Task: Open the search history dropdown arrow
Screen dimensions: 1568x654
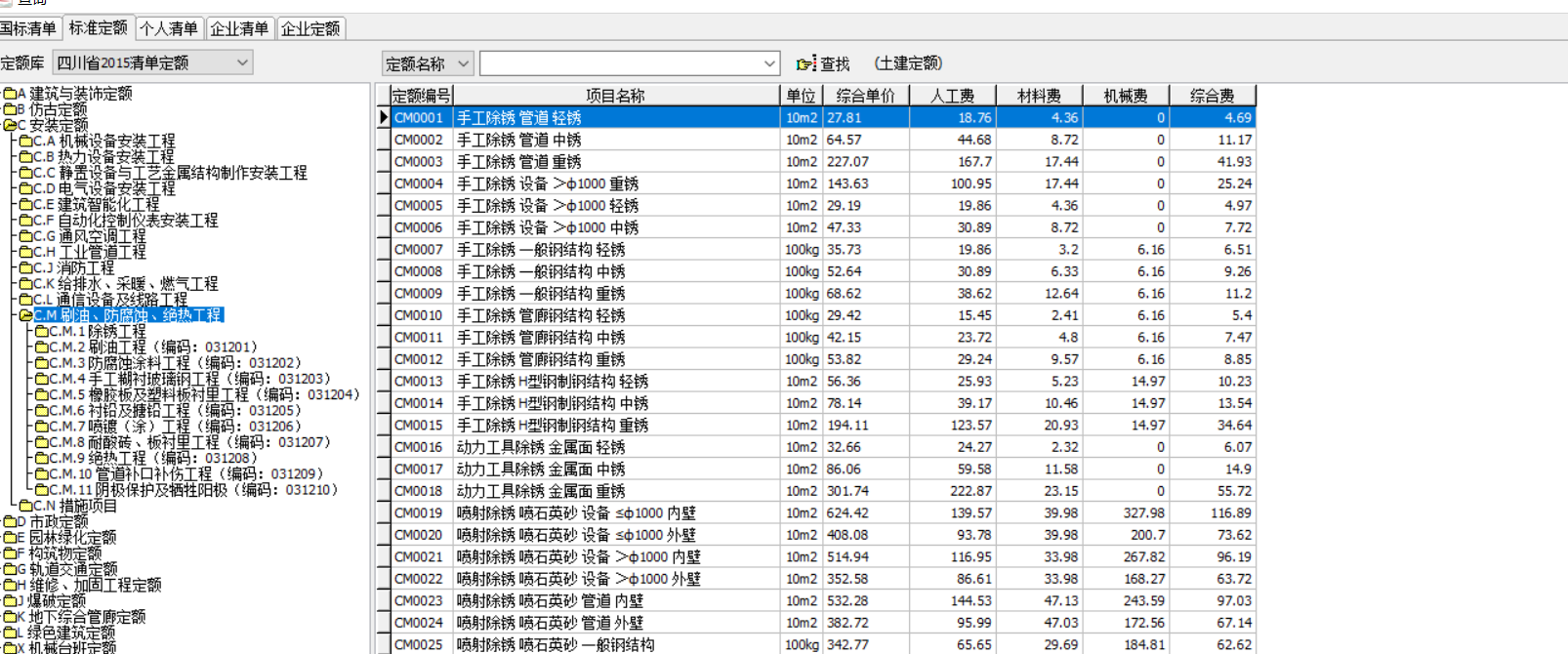Action: click(769, 63)
